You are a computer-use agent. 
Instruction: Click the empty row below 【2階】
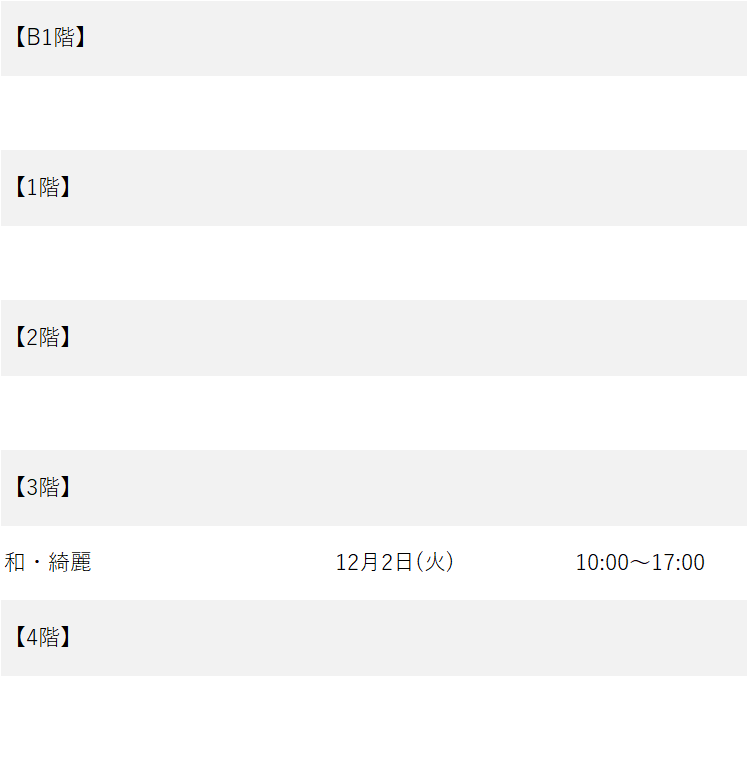click(373, 413)
